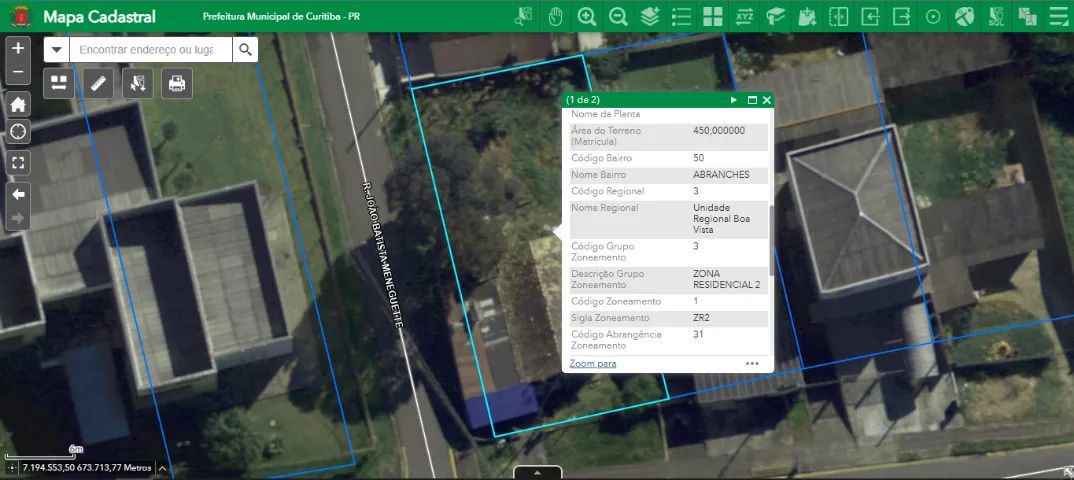Image resolution: width=1074 pixels, height=480 pixels.
Task: Open the header overflow menu icon
Action: (x=1058, y=16)
